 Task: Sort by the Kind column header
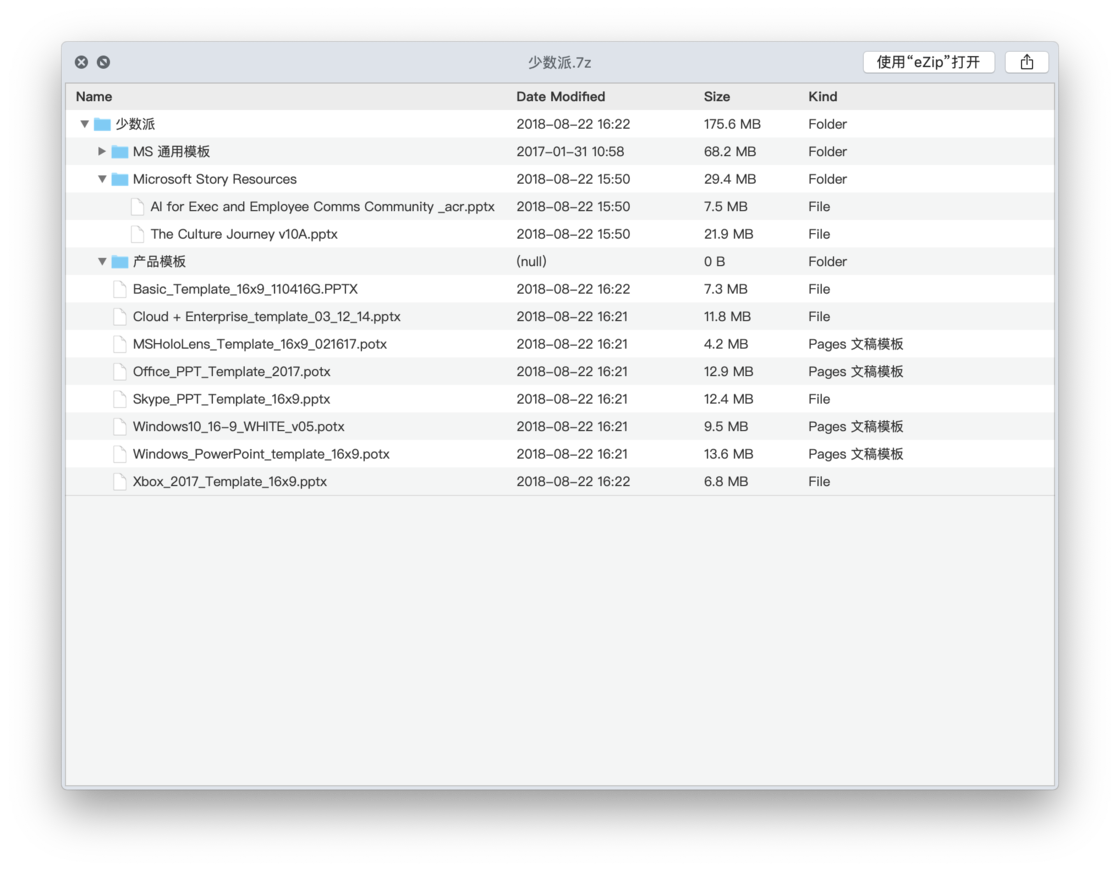[x=823, y=96]
